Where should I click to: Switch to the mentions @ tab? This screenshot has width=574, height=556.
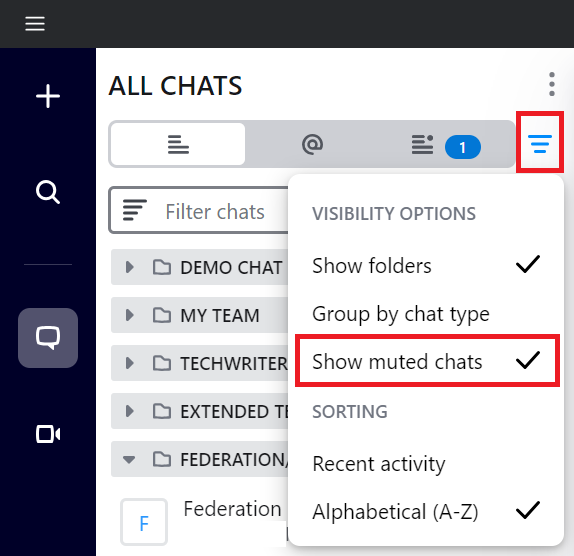tap(312, 144)
